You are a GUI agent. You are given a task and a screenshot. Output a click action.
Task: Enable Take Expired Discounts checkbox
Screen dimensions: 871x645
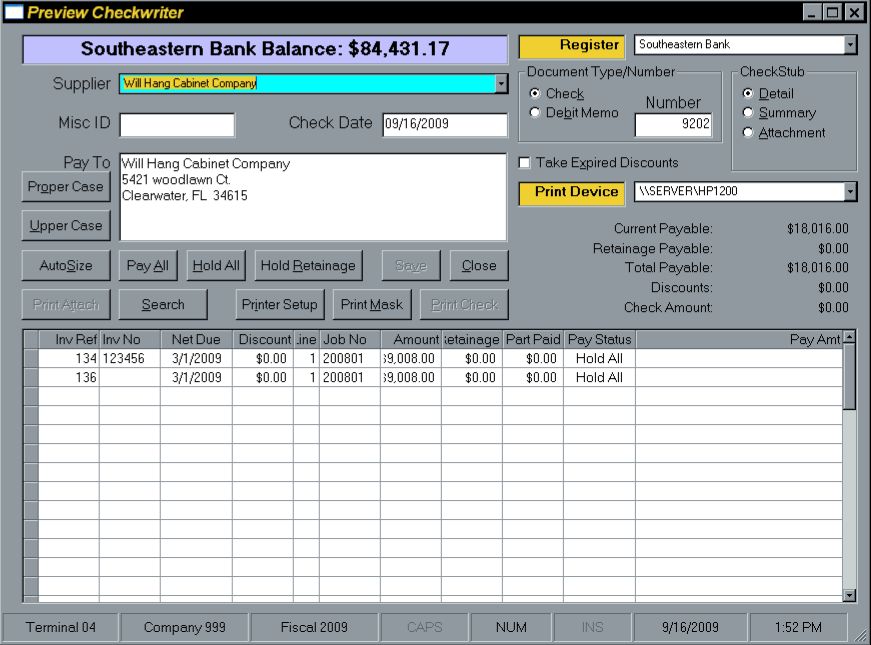[x=524, y=162]
